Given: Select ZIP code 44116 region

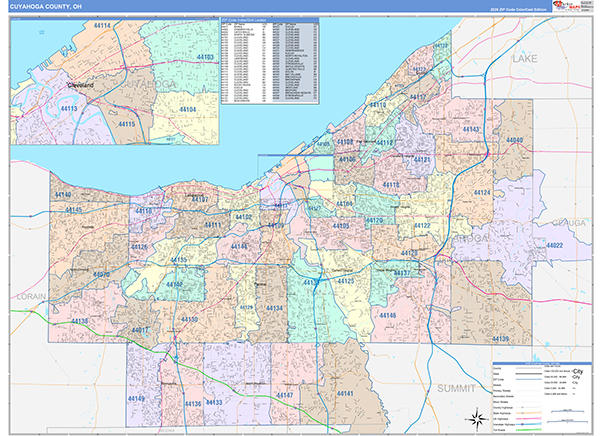Looking at the screenshot, I should tap(143, 211).
